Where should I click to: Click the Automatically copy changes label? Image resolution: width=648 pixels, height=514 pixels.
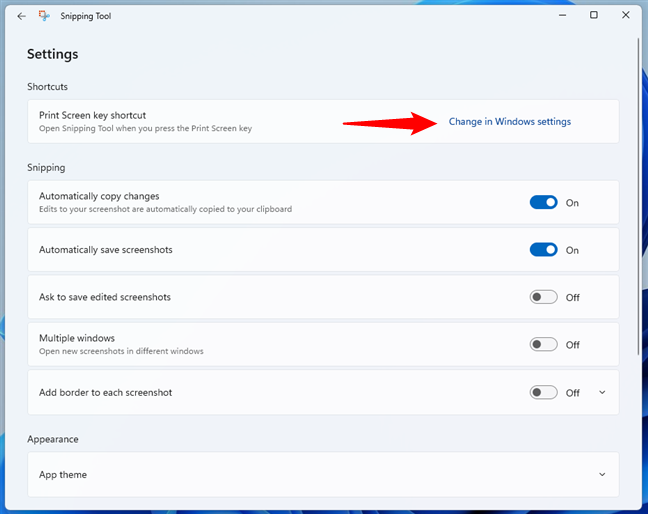(99, 196)
